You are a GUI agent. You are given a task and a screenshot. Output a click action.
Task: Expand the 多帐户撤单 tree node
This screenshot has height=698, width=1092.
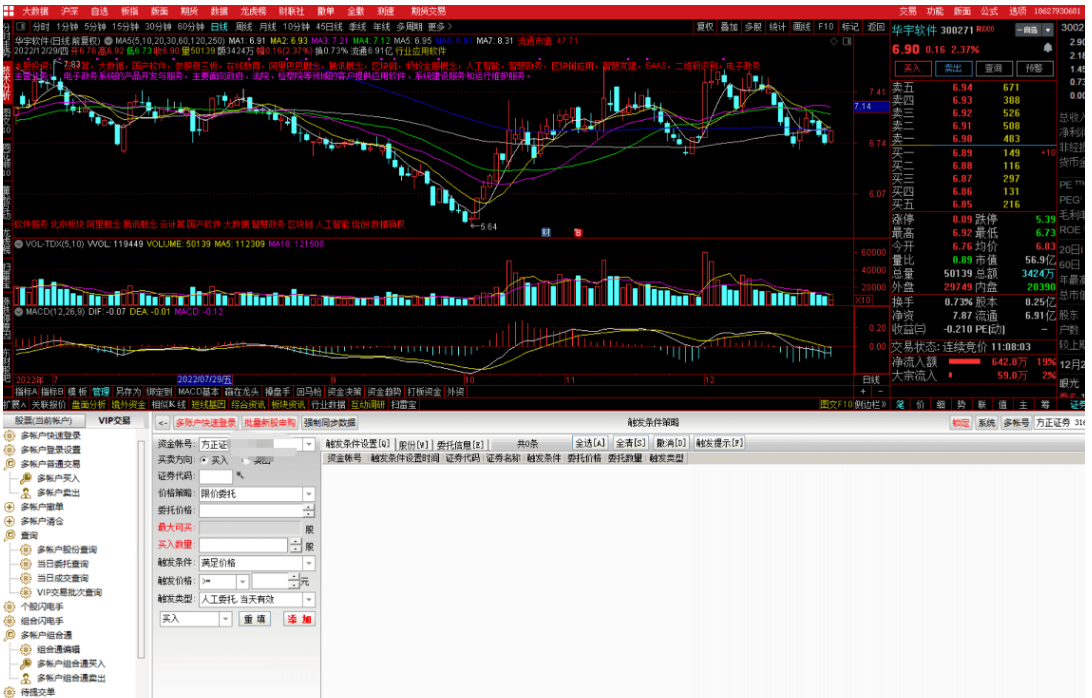(x=10, y=506)
